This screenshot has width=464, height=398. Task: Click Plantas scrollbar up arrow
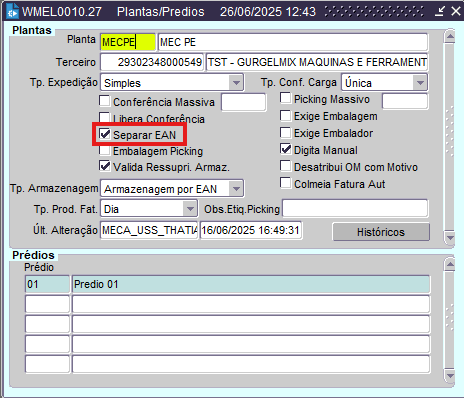coord(450,36)
